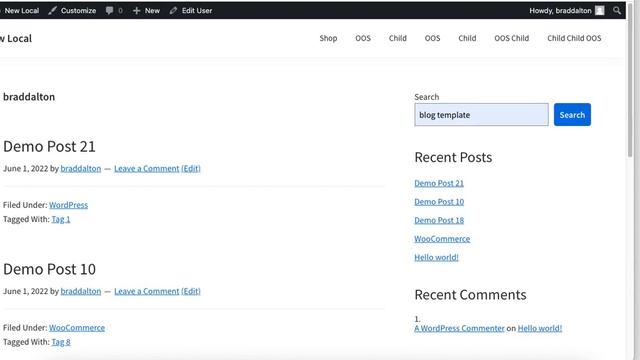Image resolution: width=640 pixels, height=360 pixels.
Task: Open the user avatar in admin bar
Action: (x=599, y=11)
